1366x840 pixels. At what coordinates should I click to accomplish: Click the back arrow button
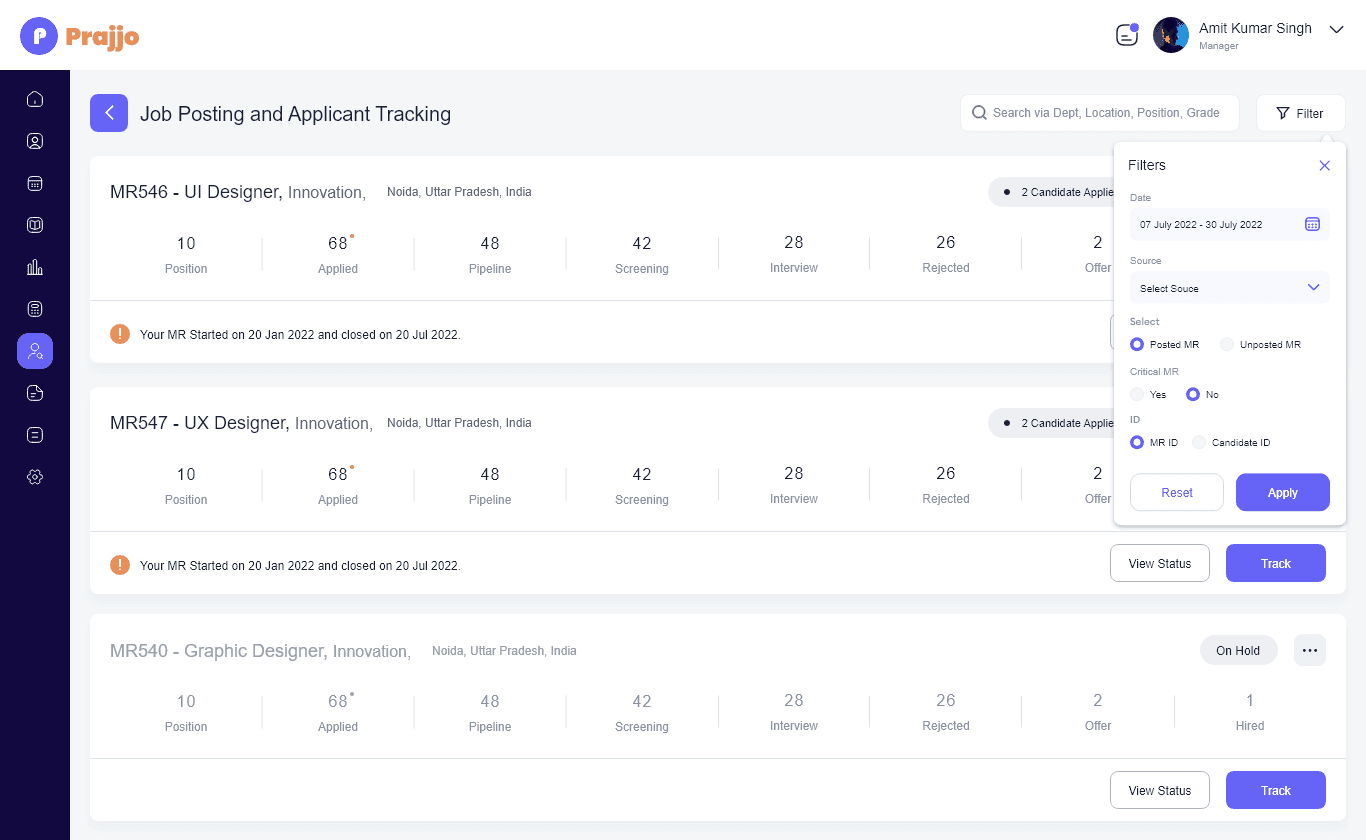point(109,113)
